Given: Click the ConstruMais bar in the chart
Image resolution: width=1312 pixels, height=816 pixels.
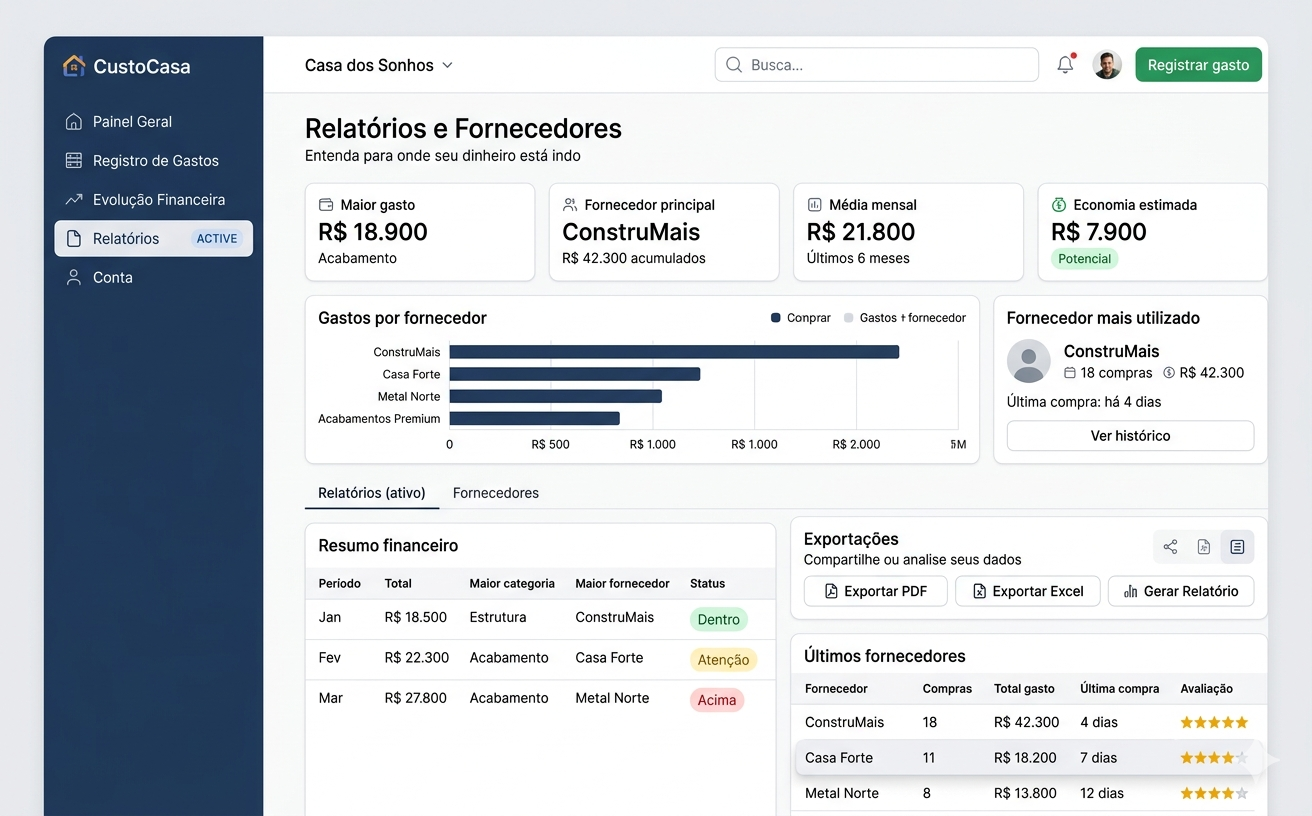Looking at the screenshot, I should pos(674,352).
